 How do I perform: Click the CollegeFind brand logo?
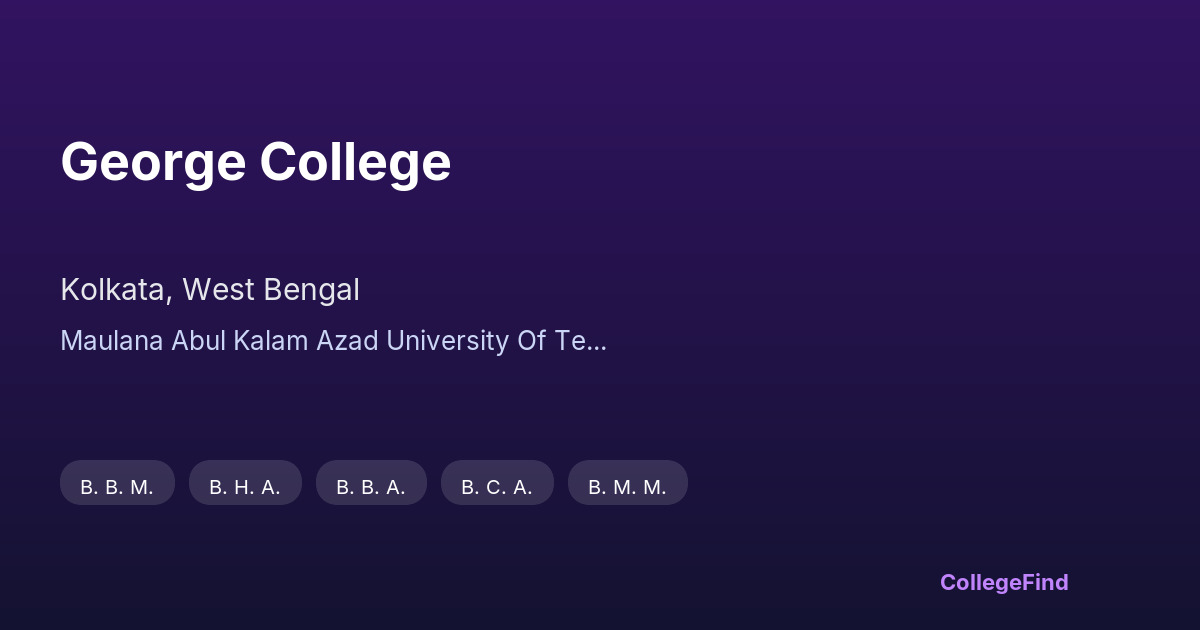[1004, 582]
